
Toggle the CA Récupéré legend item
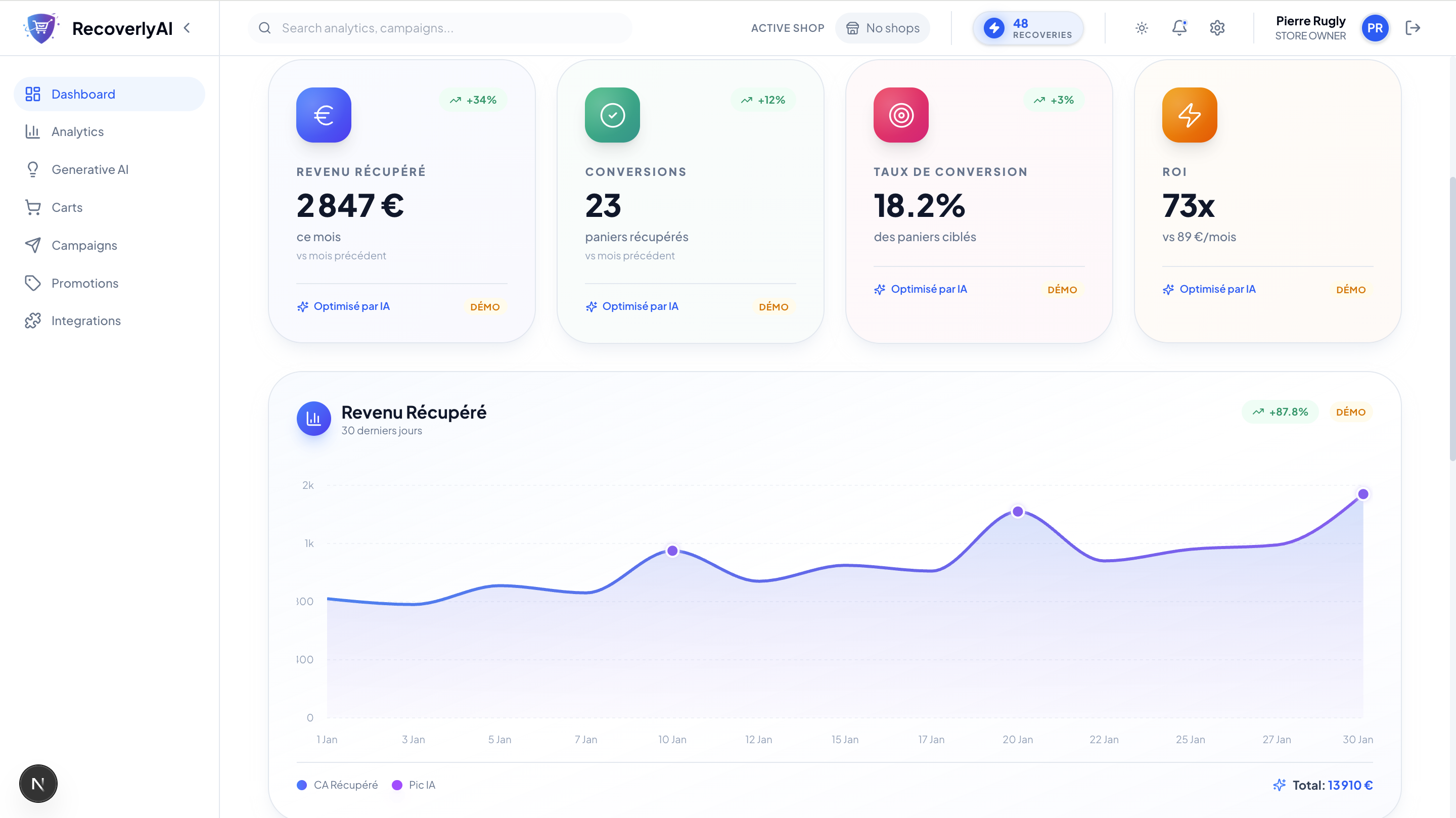[337, 785]
